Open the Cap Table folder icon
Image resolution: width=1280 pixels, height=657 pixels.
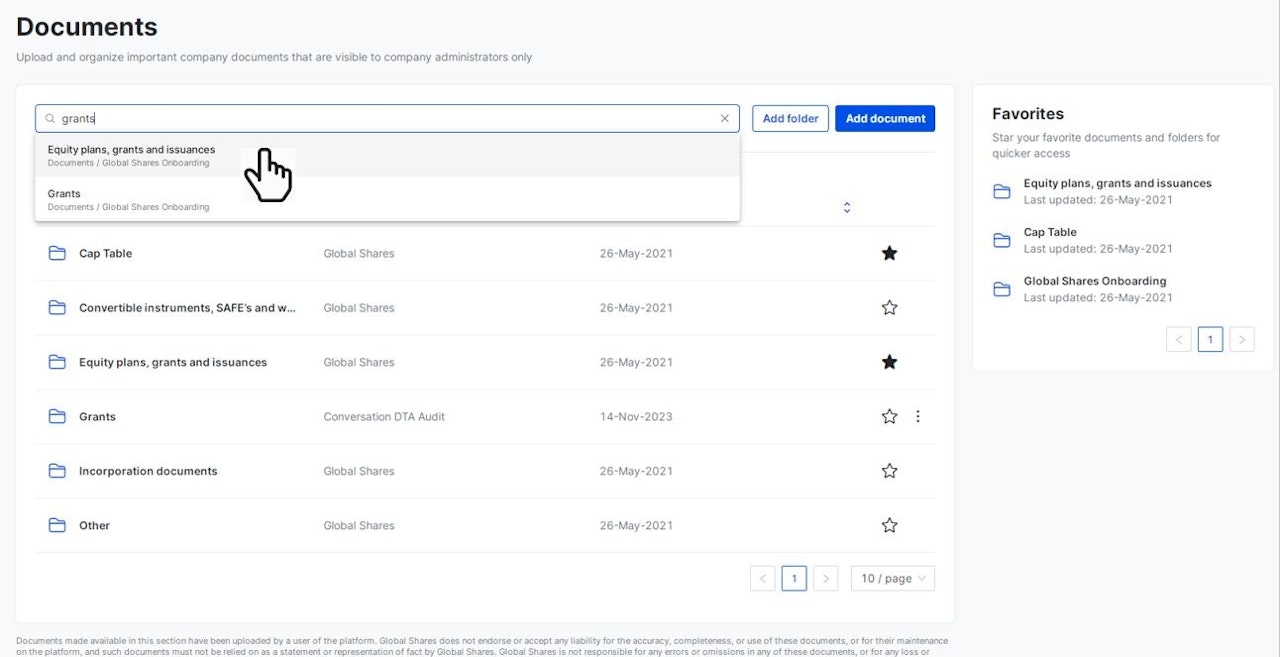(57, 253)
